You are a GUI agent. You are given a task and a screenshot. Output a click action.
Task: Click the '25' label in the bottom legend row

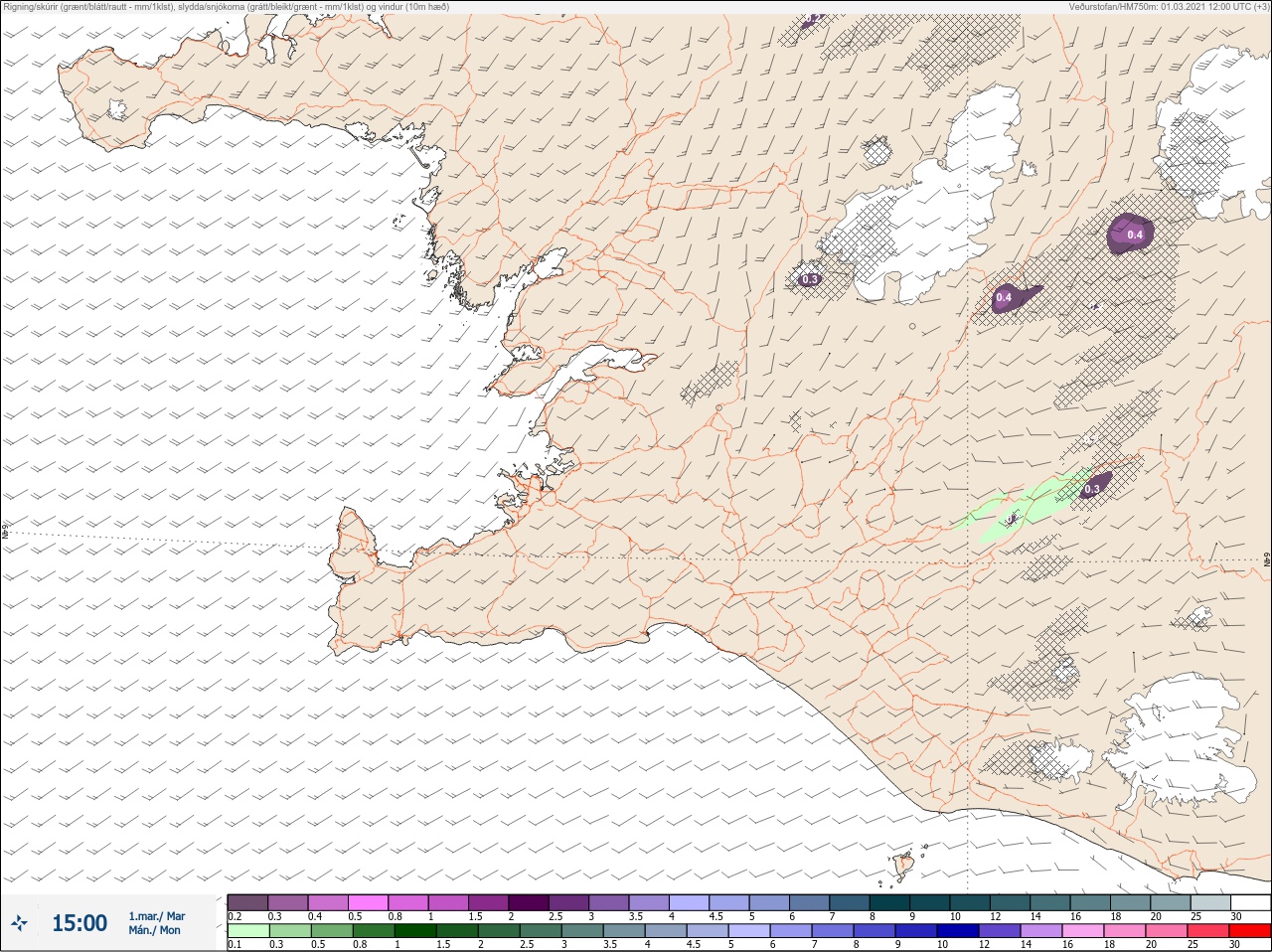[x=1192, y=944]
